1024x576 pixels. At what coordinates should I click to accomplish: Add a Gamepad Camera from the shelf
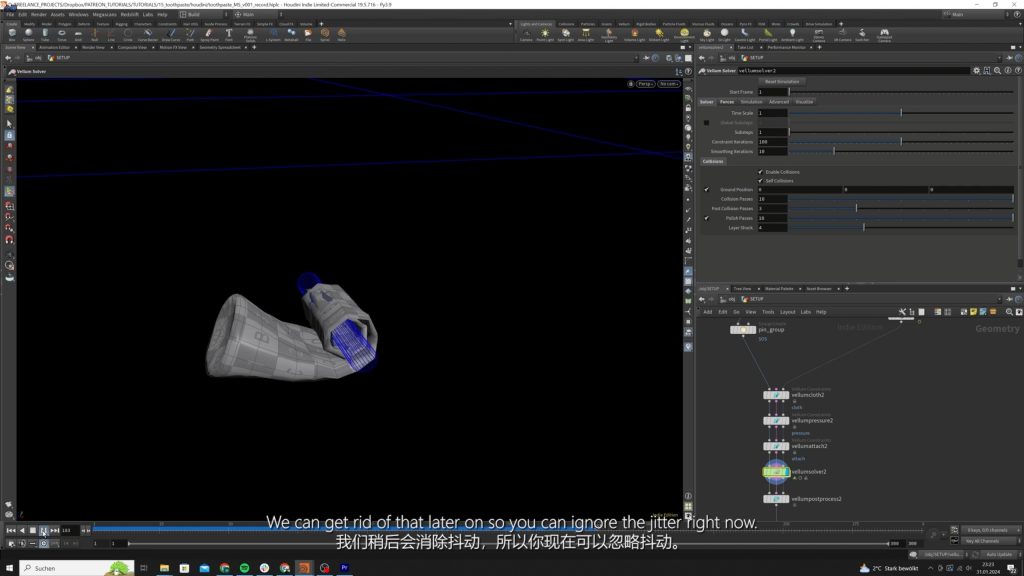coord(884,35)
